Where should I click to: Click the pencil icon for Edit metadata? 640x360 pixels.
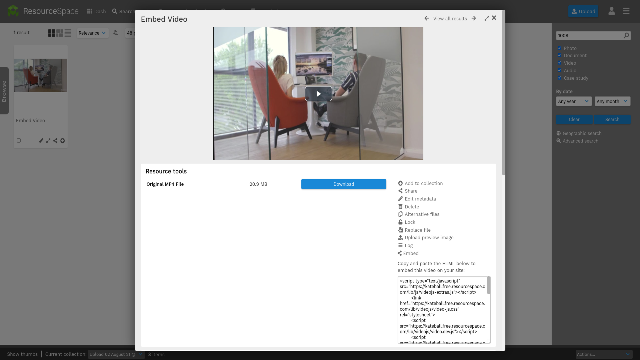400,199
